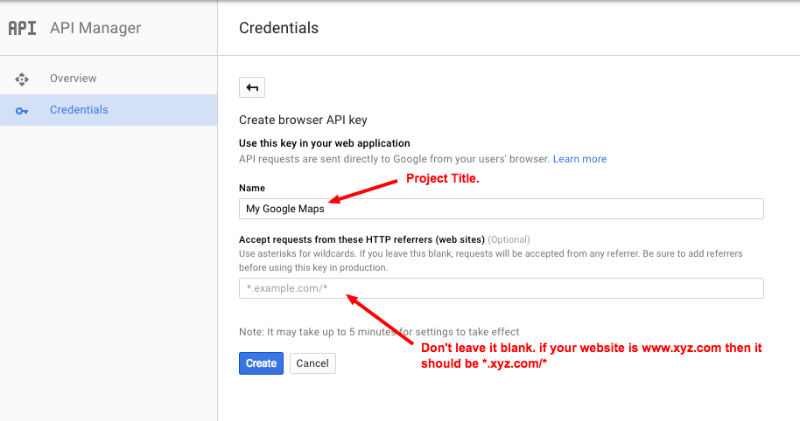Click the red Project Title annotation
This screenshot has height=421, width=800.
click(x=442, y=179)
